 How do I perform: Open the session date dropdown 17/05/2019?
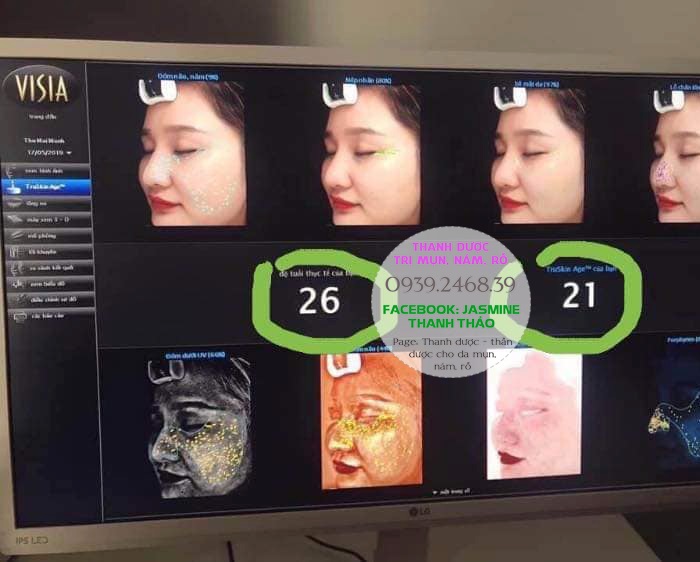(48, 151)
